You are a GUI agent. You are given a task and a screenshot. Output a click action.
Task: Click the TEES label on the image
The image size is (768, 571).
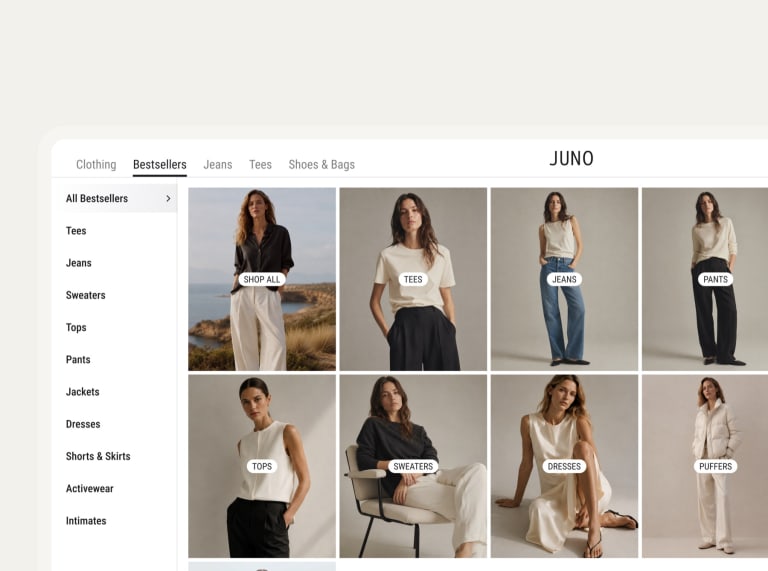[413, 279]
